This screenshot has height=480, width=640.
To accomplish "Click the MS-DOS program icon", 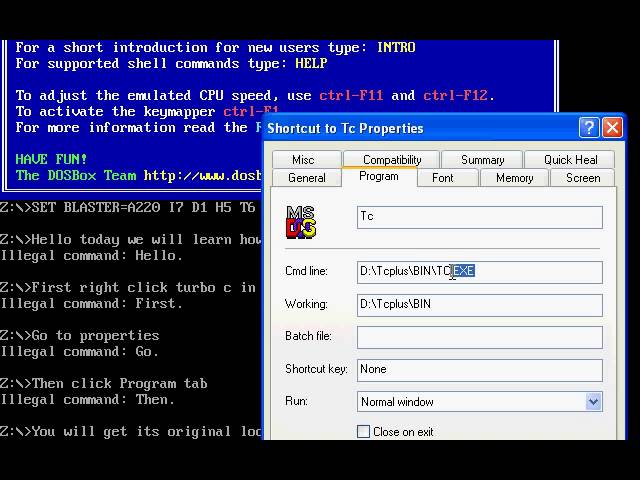I will point(301,222).
